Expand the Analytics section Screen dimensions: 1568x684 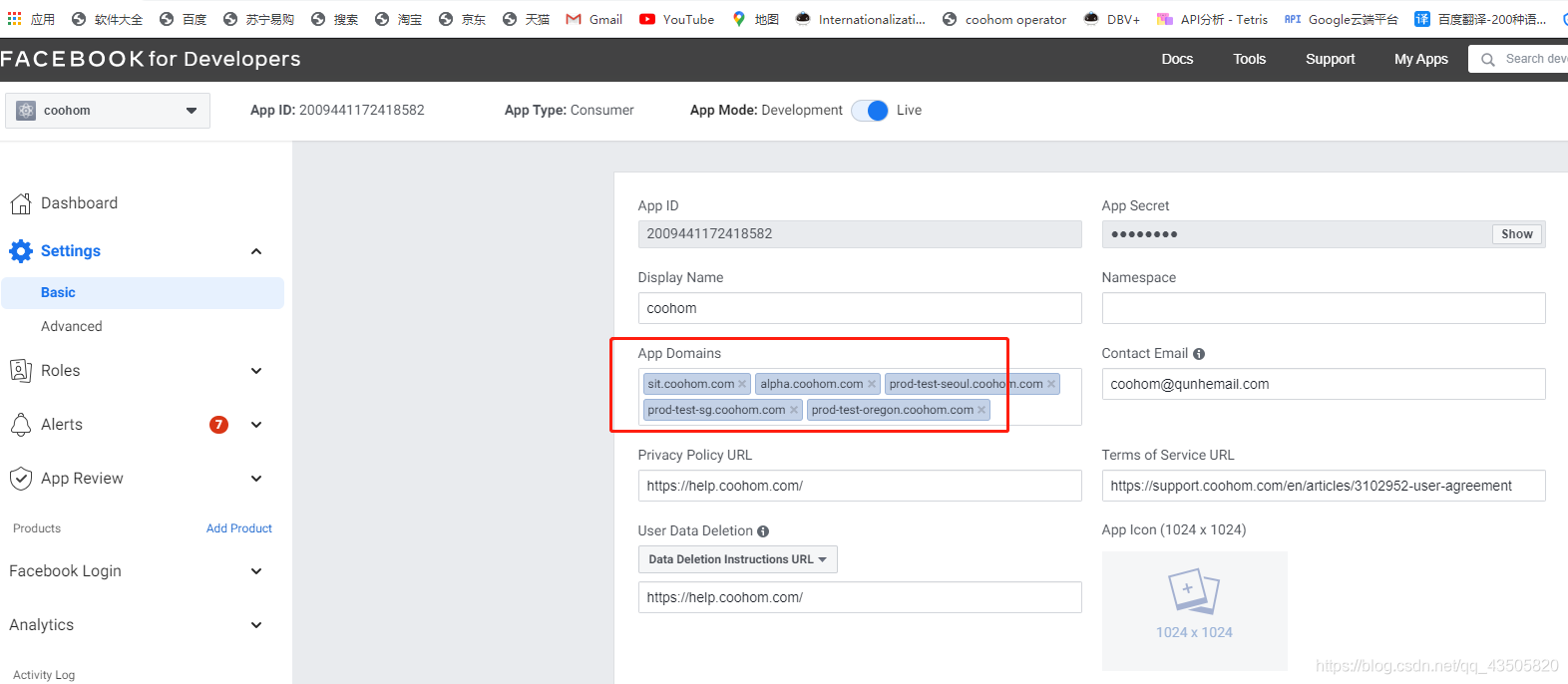pos(256,625)
